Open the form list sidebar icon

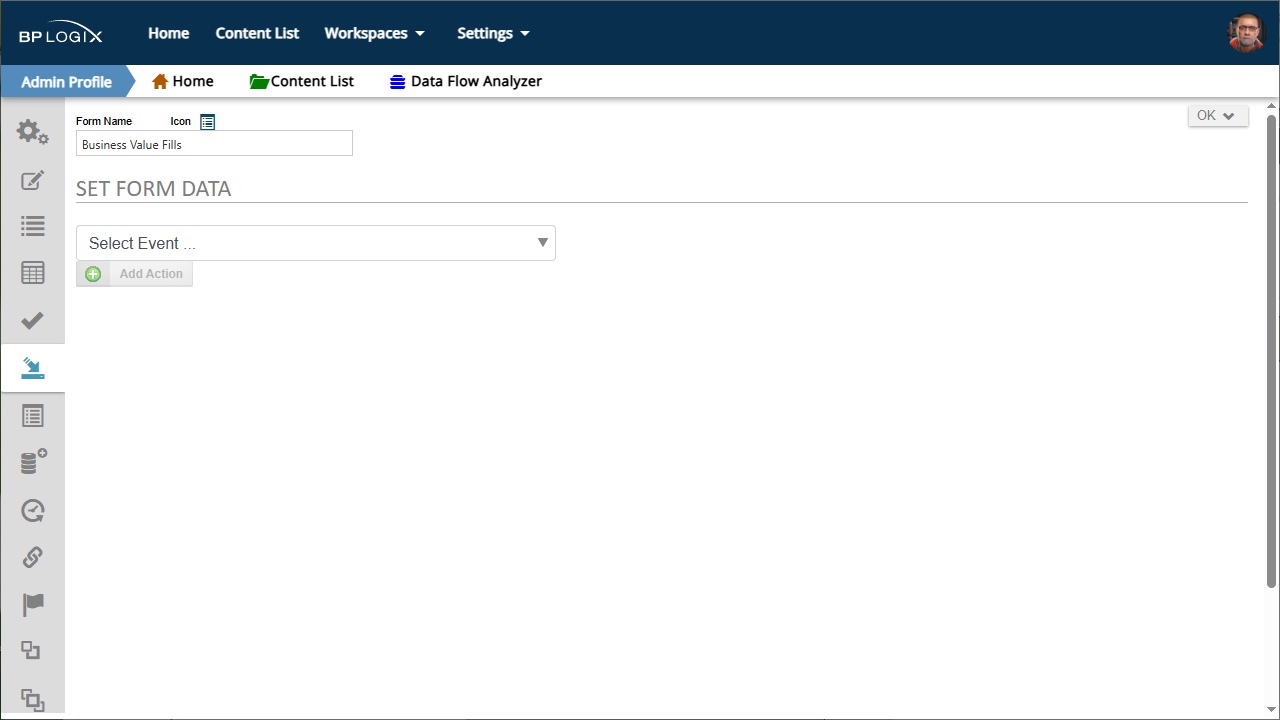[33, 416]
